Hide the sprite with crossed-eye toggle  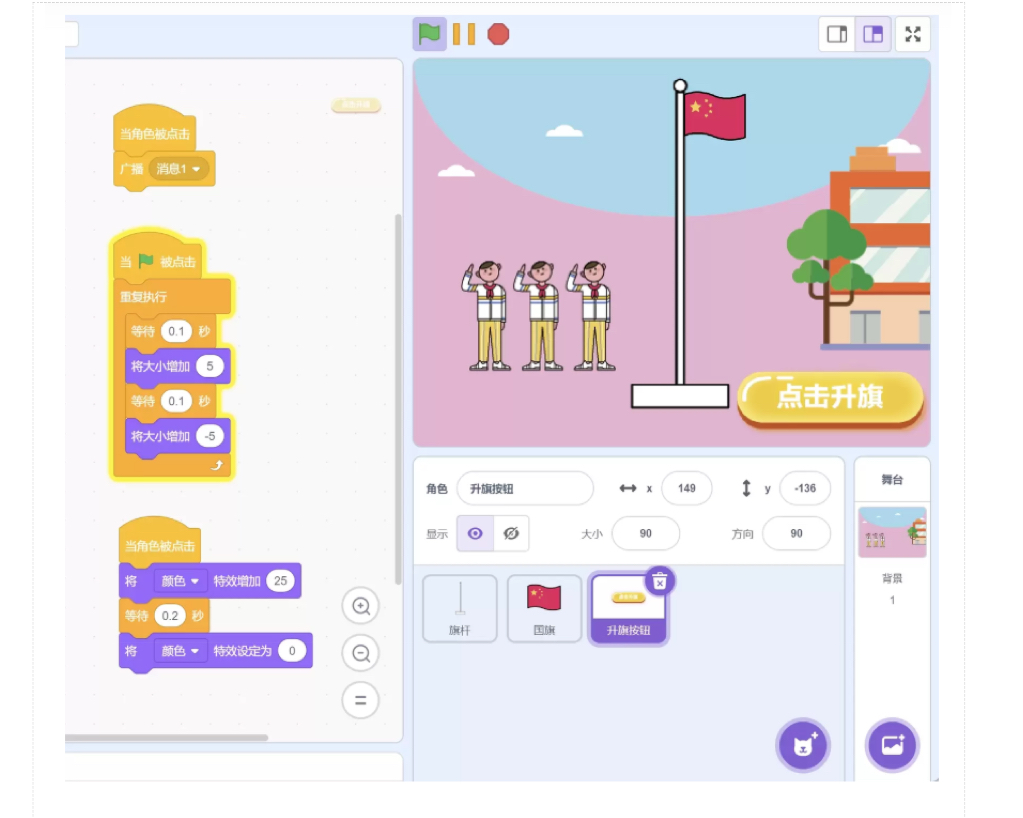(511, 534)
